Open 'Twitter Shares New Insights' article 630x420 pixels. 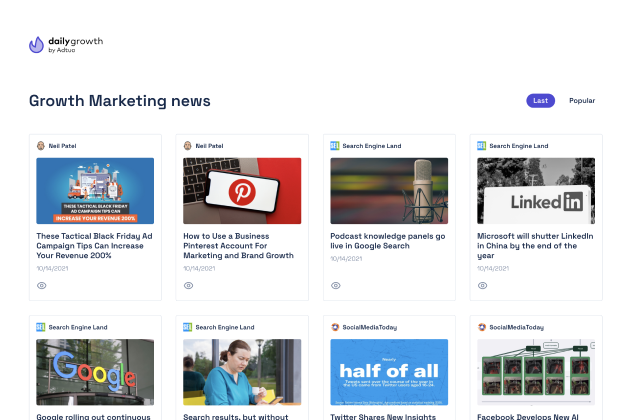coord(383,416)
